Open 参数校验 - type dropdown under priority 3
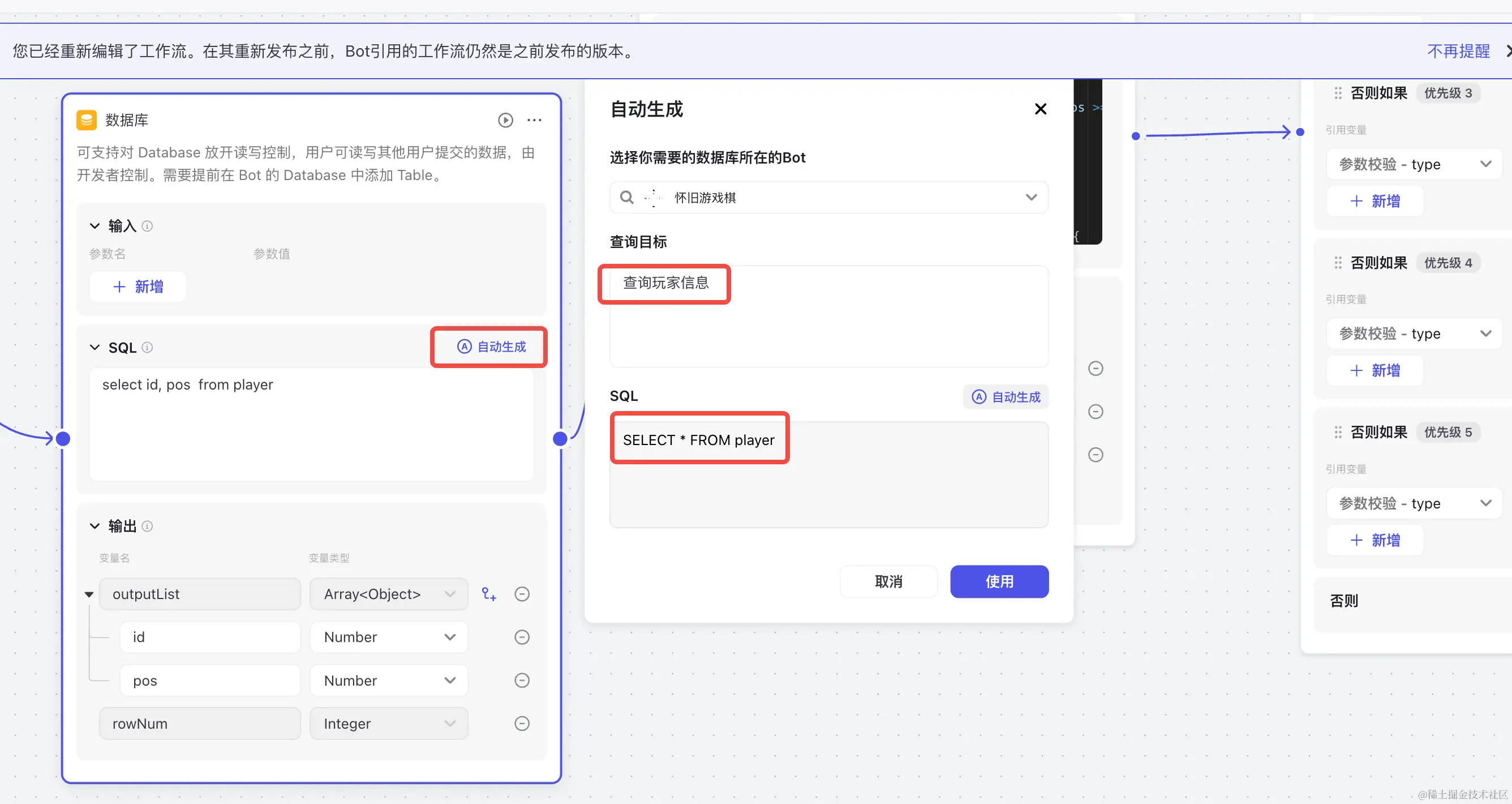The image size is (1512, 804). [x=1414, y=164]
